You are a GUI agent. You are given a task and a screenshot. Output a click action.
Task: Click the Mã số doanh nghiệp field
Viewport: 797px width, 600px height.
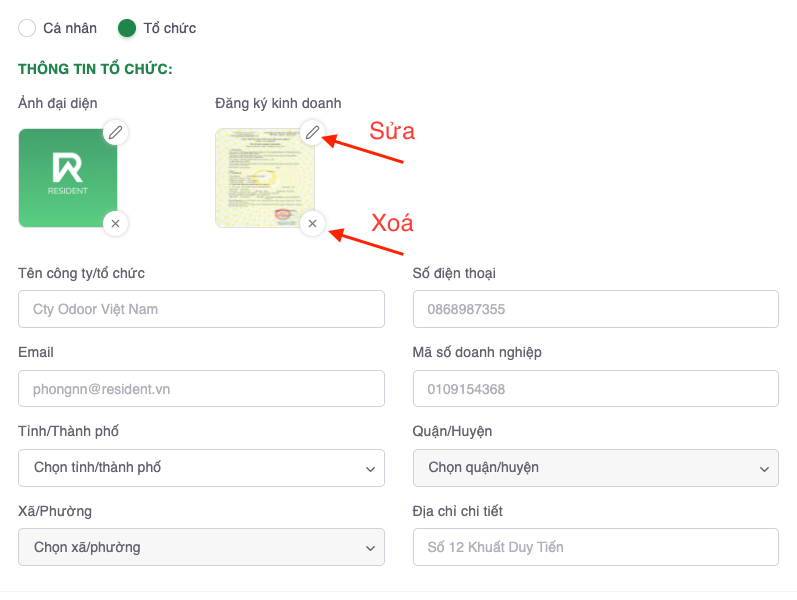click(595, 388)
